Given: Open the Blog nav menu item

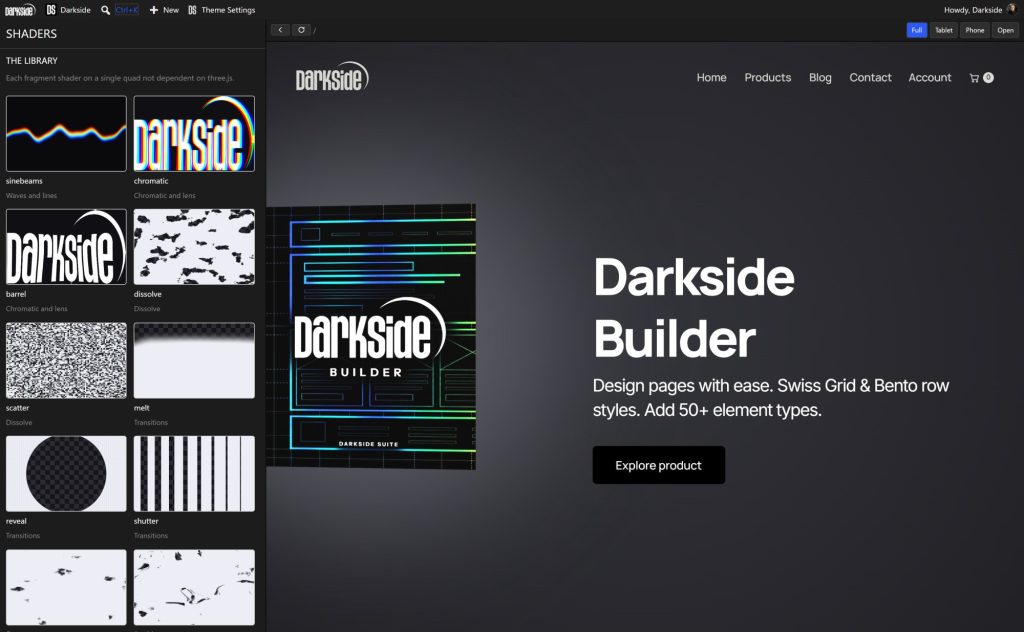Looking at the screenshot, I should tap(820, 78).
